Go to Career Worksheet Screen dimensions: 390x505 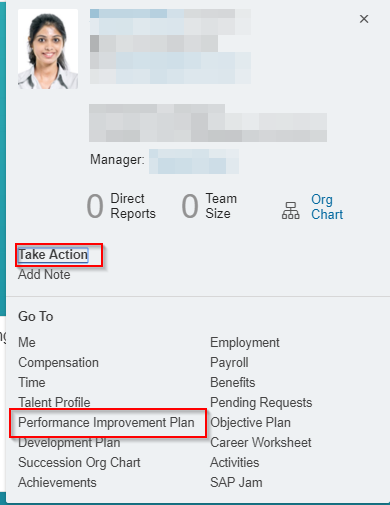point(261,443)
